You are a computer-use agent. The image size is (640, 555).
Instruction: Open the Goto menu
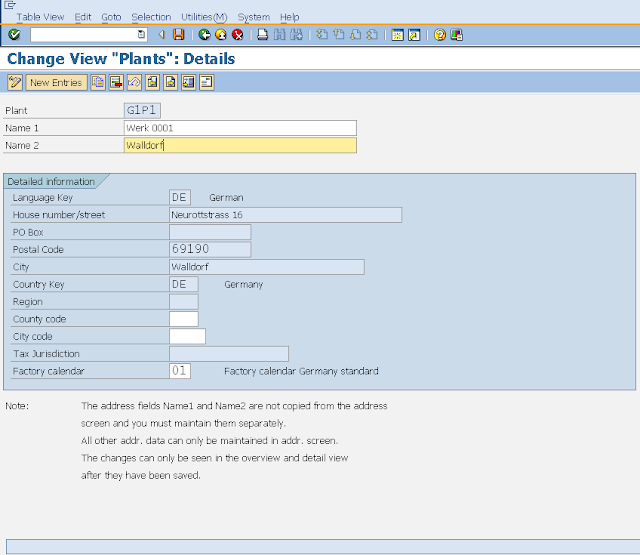click(111, 17)
